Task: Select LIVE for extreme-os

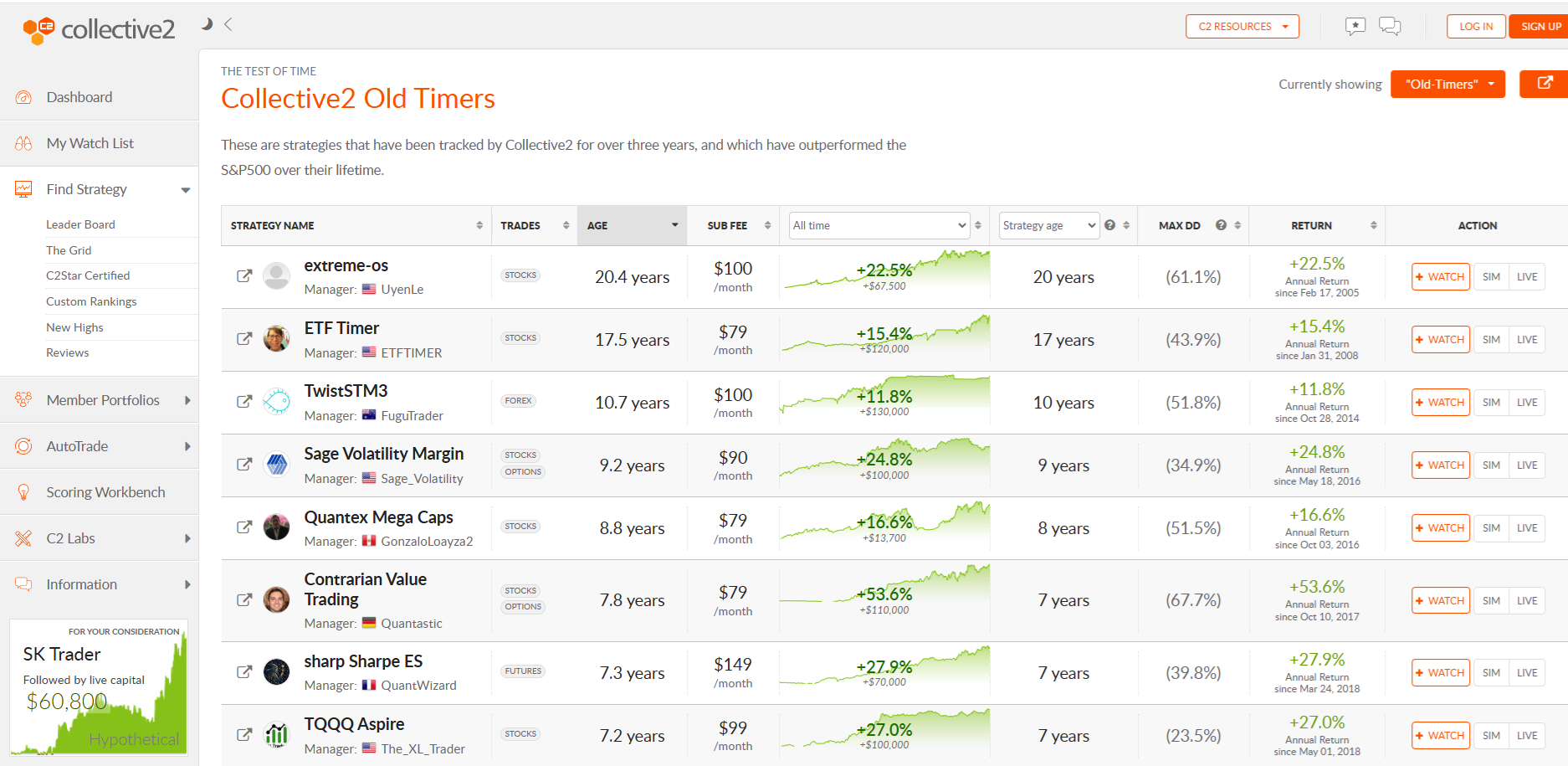Action: pyautogui.click(x=1527, y=276)
